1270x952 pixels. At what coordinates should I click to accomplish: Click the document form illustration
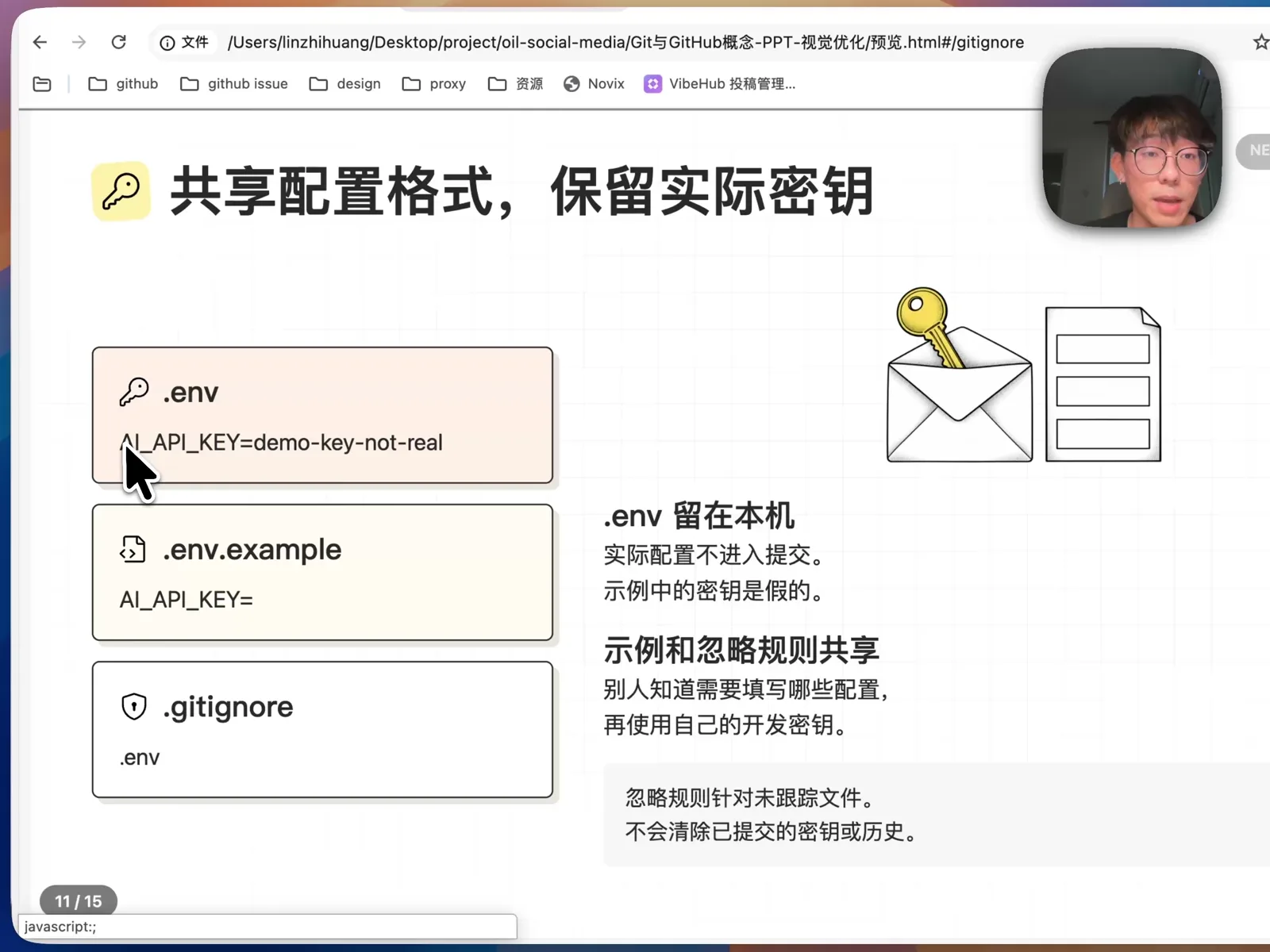pyautogui.click(x=1103, y=384)
